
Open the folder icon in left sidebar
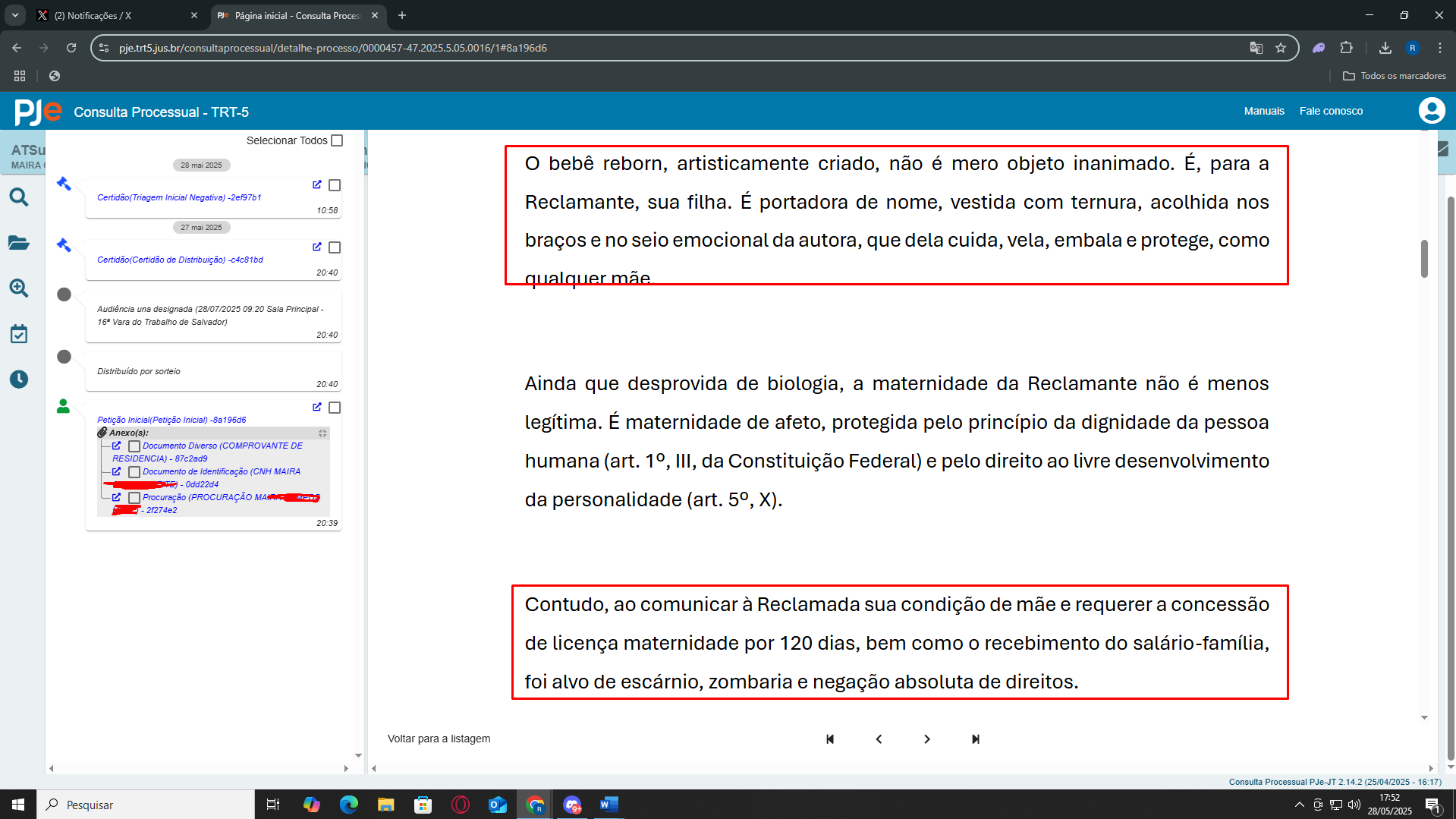tap(19, 243)
